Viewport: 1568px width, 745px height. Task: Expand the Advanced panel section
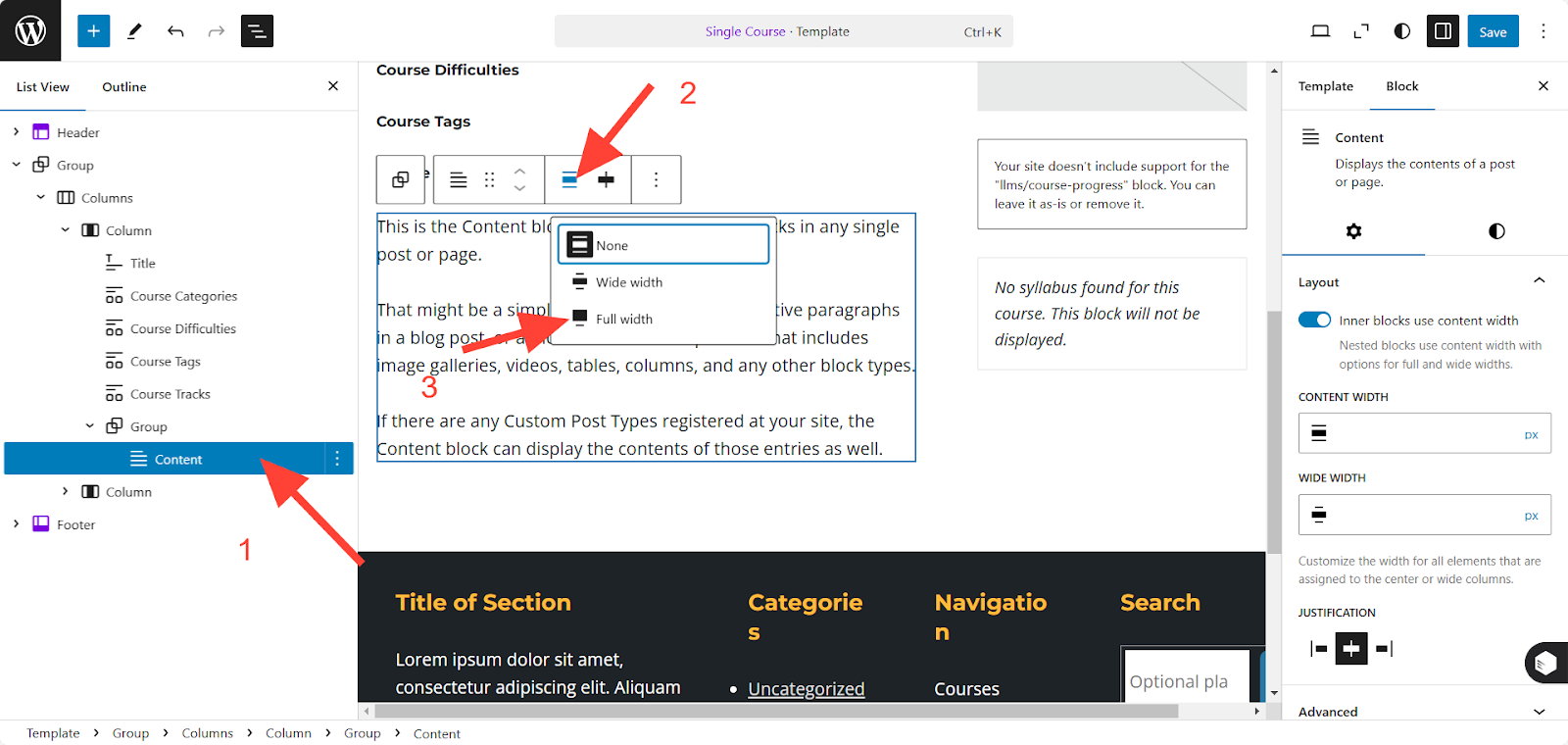pos(1539,712)
